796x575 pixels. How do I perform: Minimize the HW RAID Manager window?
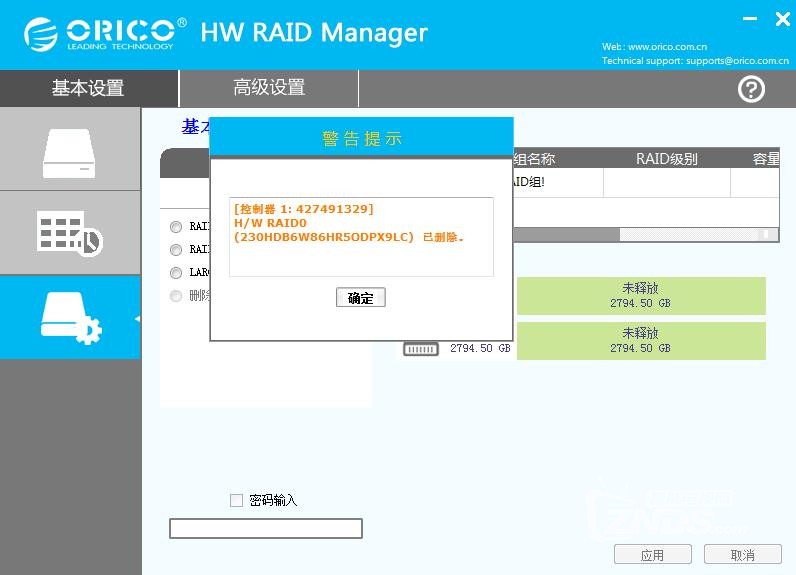click(x=751, y=19)
